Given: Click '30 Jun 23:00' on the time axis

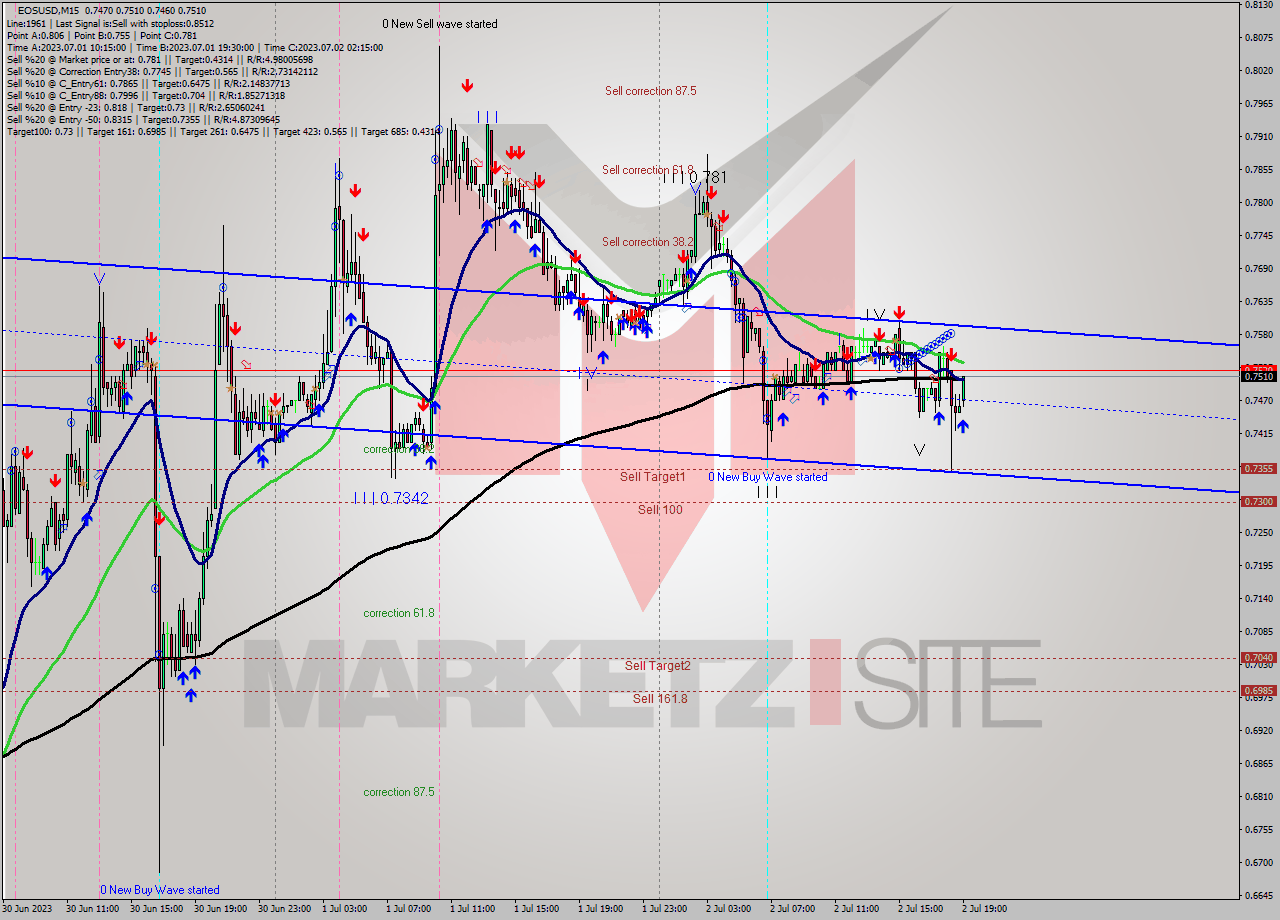Looking at the screenshot, I should (286, 909).
